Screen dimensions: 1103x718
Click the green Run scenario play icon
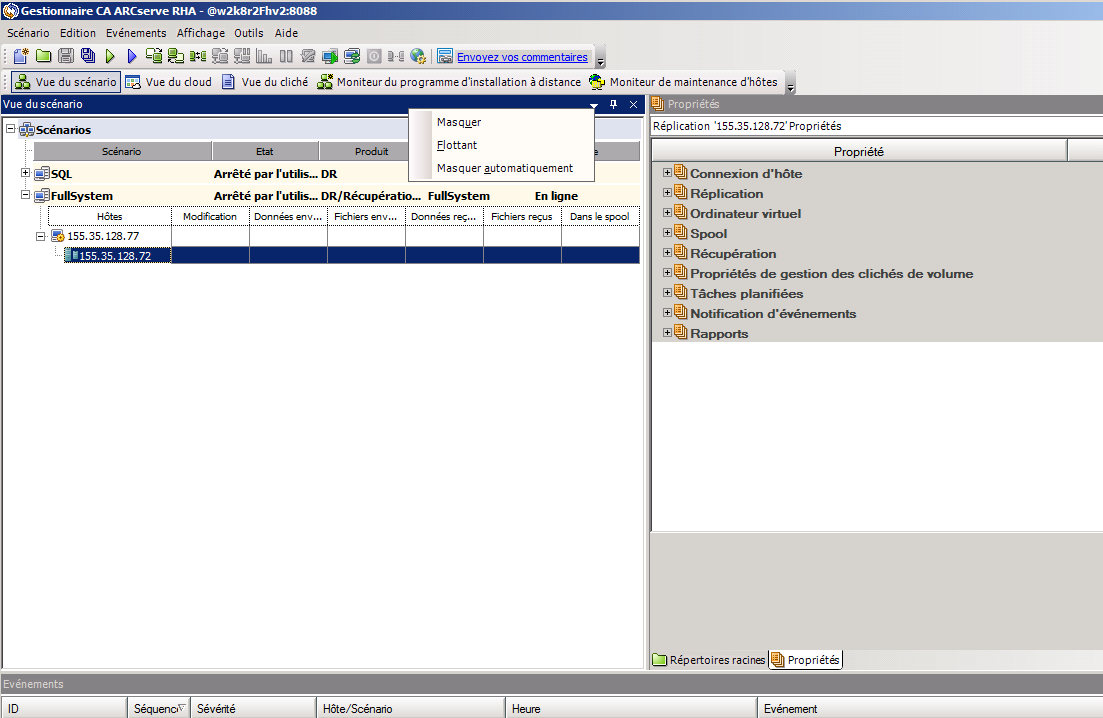(110, 56)
